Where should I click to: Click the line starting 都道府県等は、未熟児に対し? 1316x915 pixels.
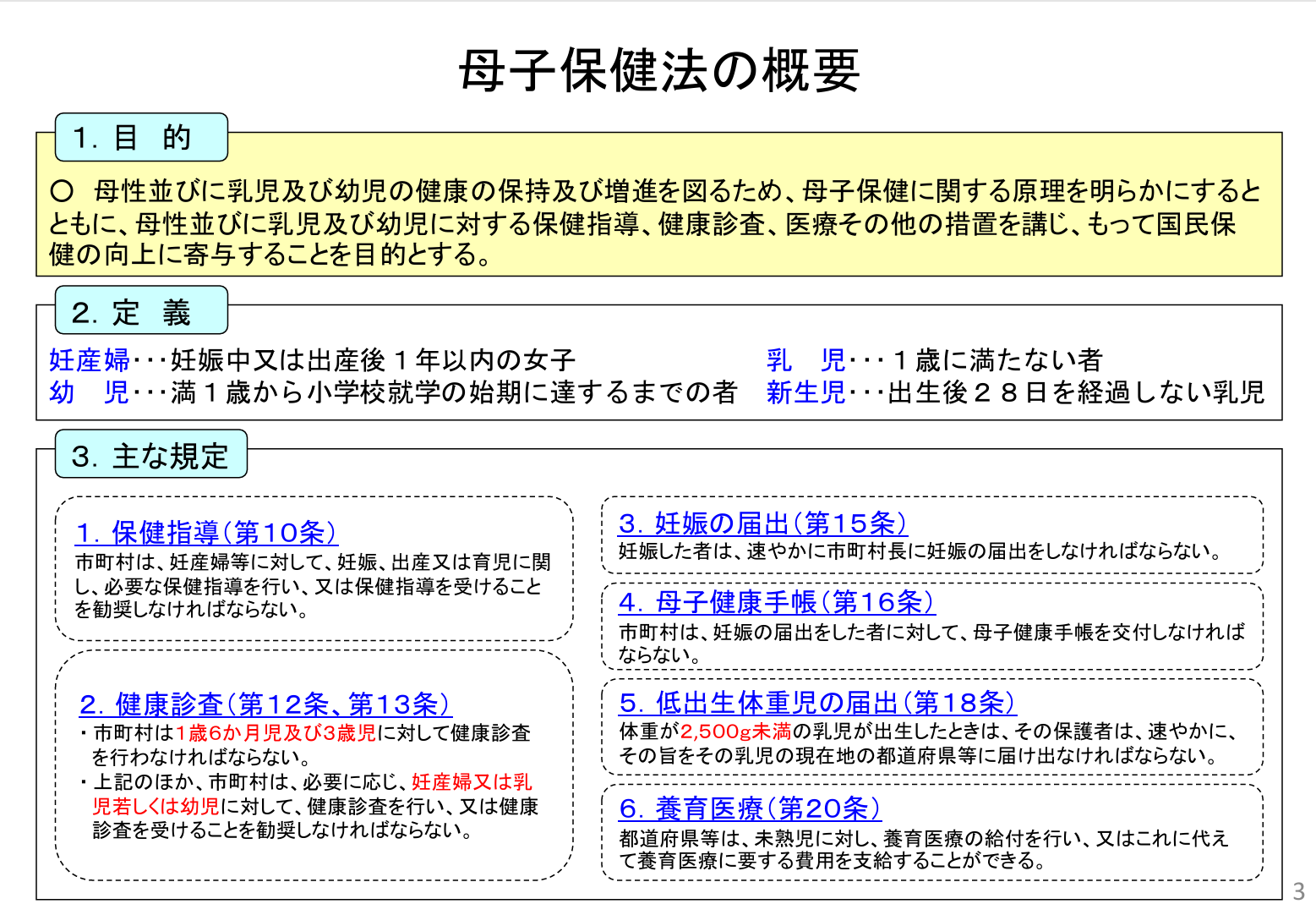[924, 838]
